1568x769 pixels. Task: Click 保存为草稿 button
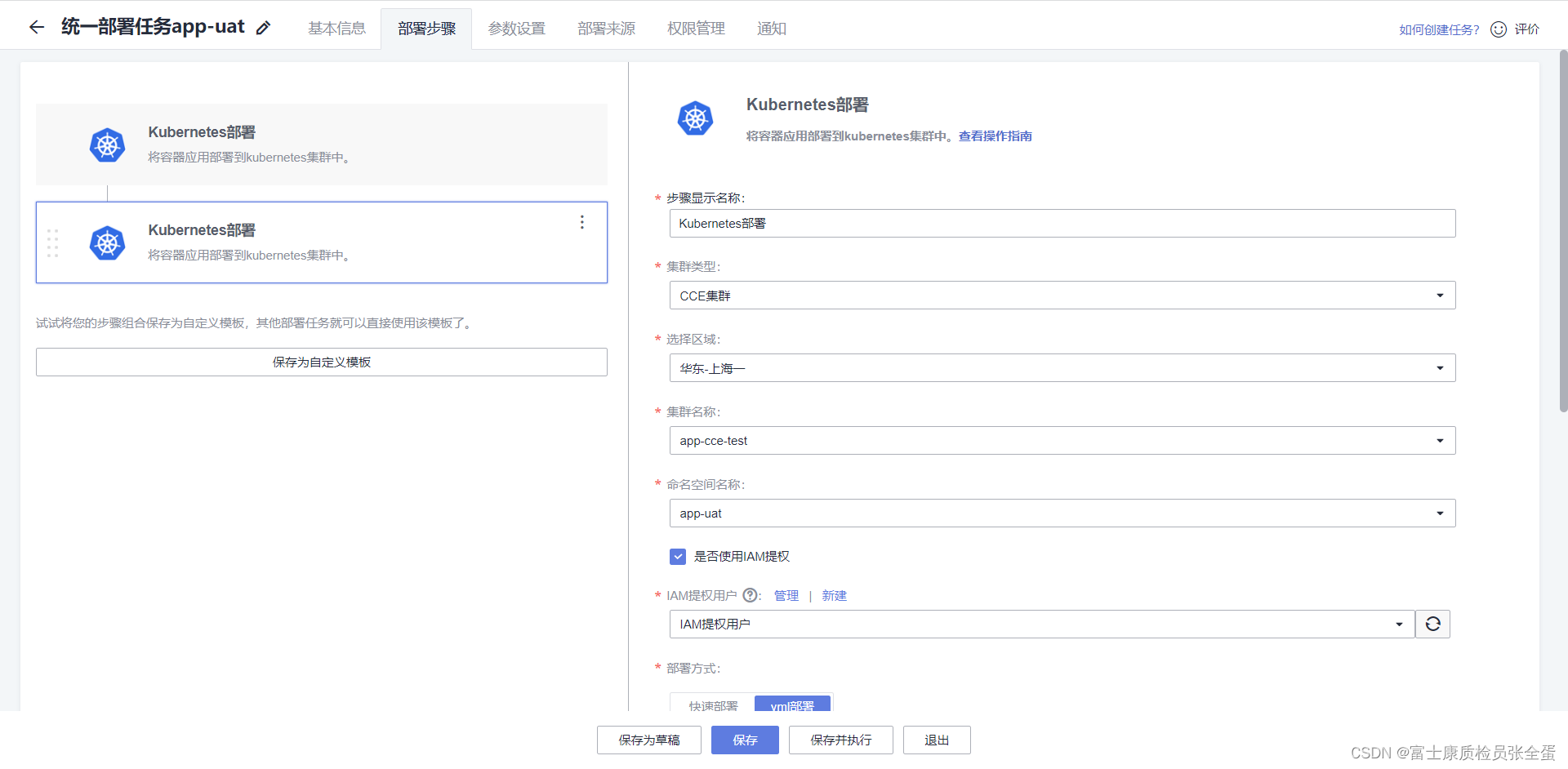649,740
